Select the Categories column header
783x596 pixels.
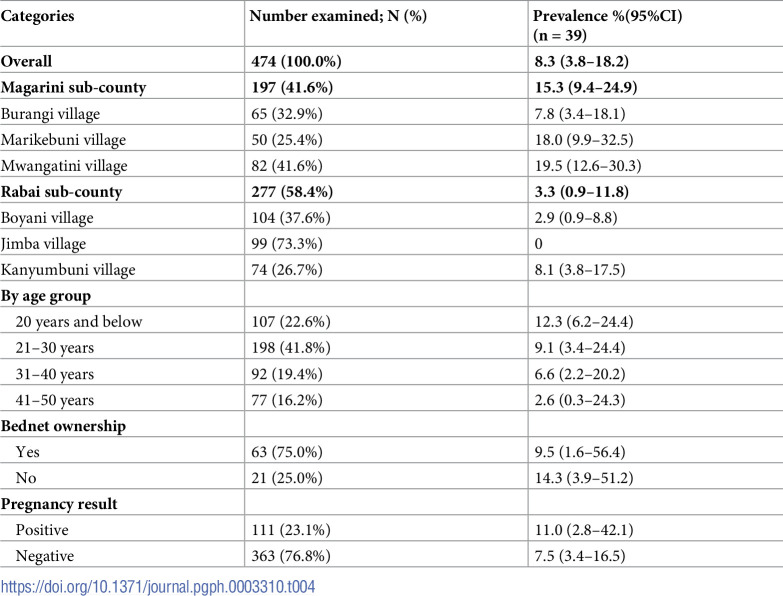37,16
